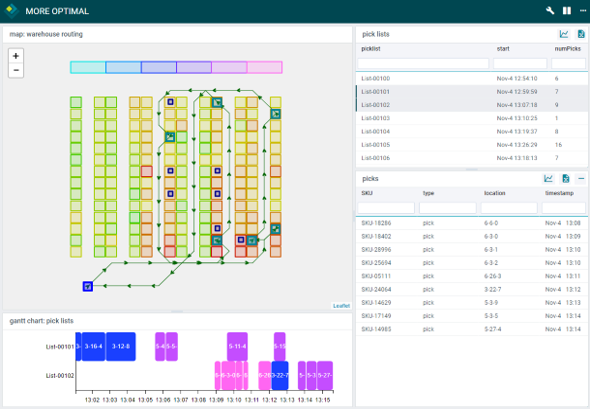Click the 3-12-8 gantt bar for List-00101

point(121,347)
